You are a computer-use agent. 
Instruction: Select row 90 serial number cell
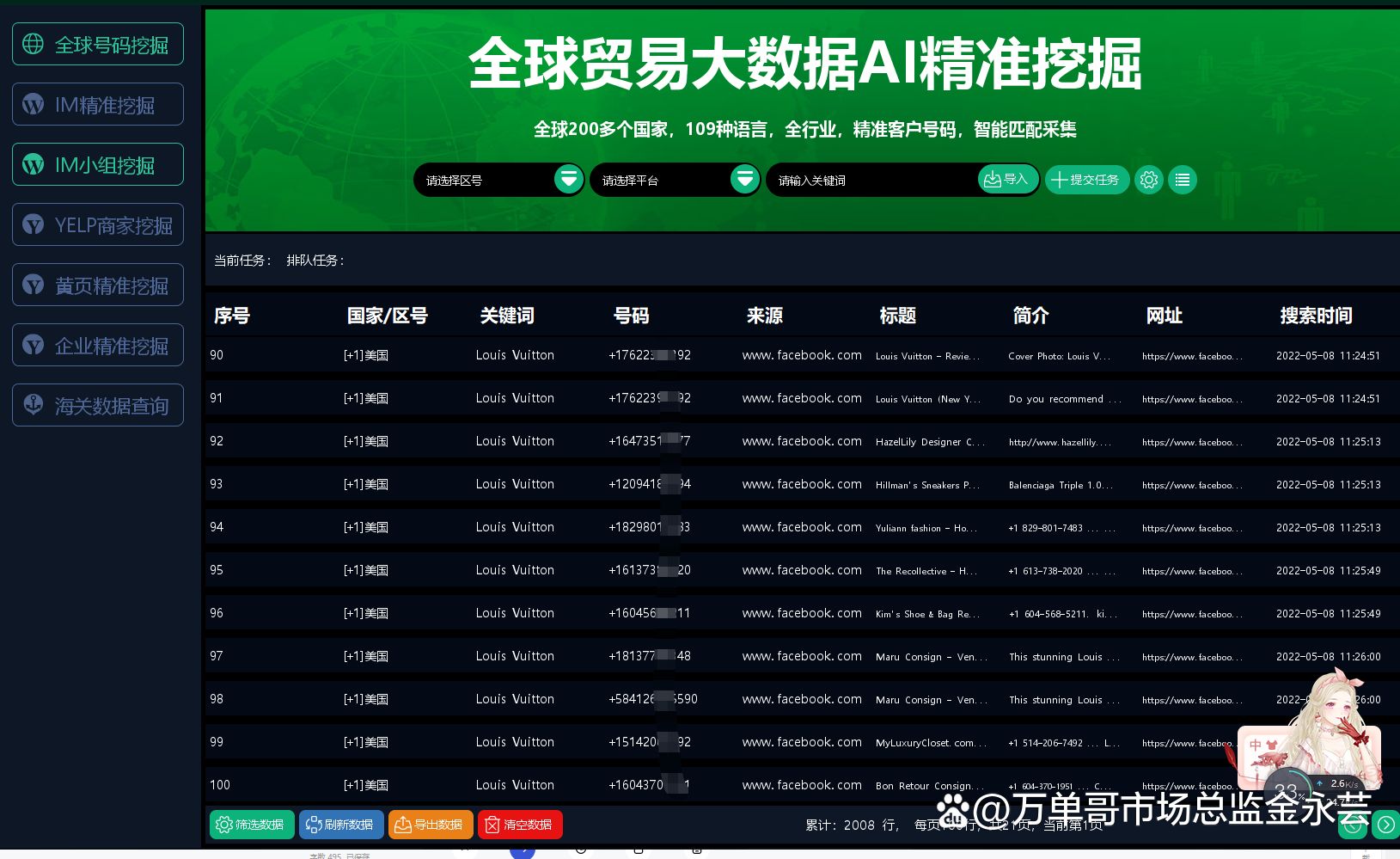point(217,355)
